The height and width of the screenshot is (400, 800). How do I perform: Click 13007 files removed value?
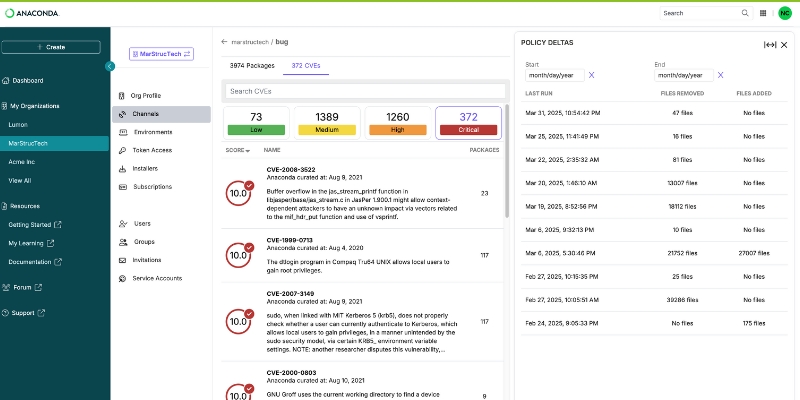coord(682,183)
